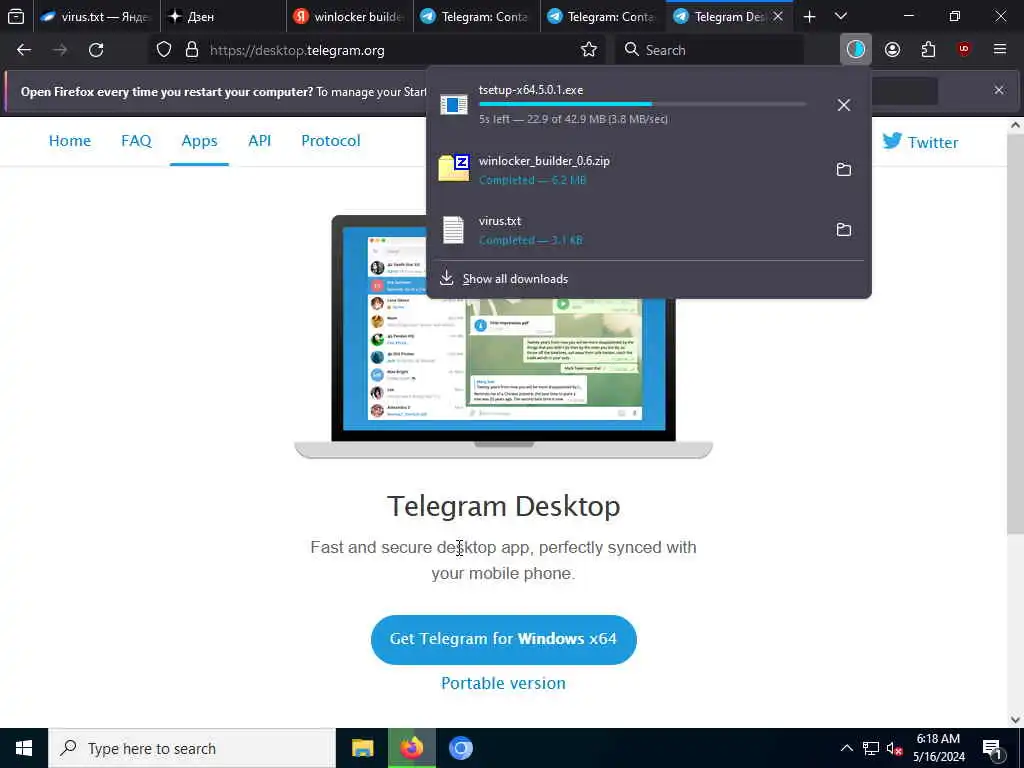Click the page vertical scrollbar thumb

1016,333
